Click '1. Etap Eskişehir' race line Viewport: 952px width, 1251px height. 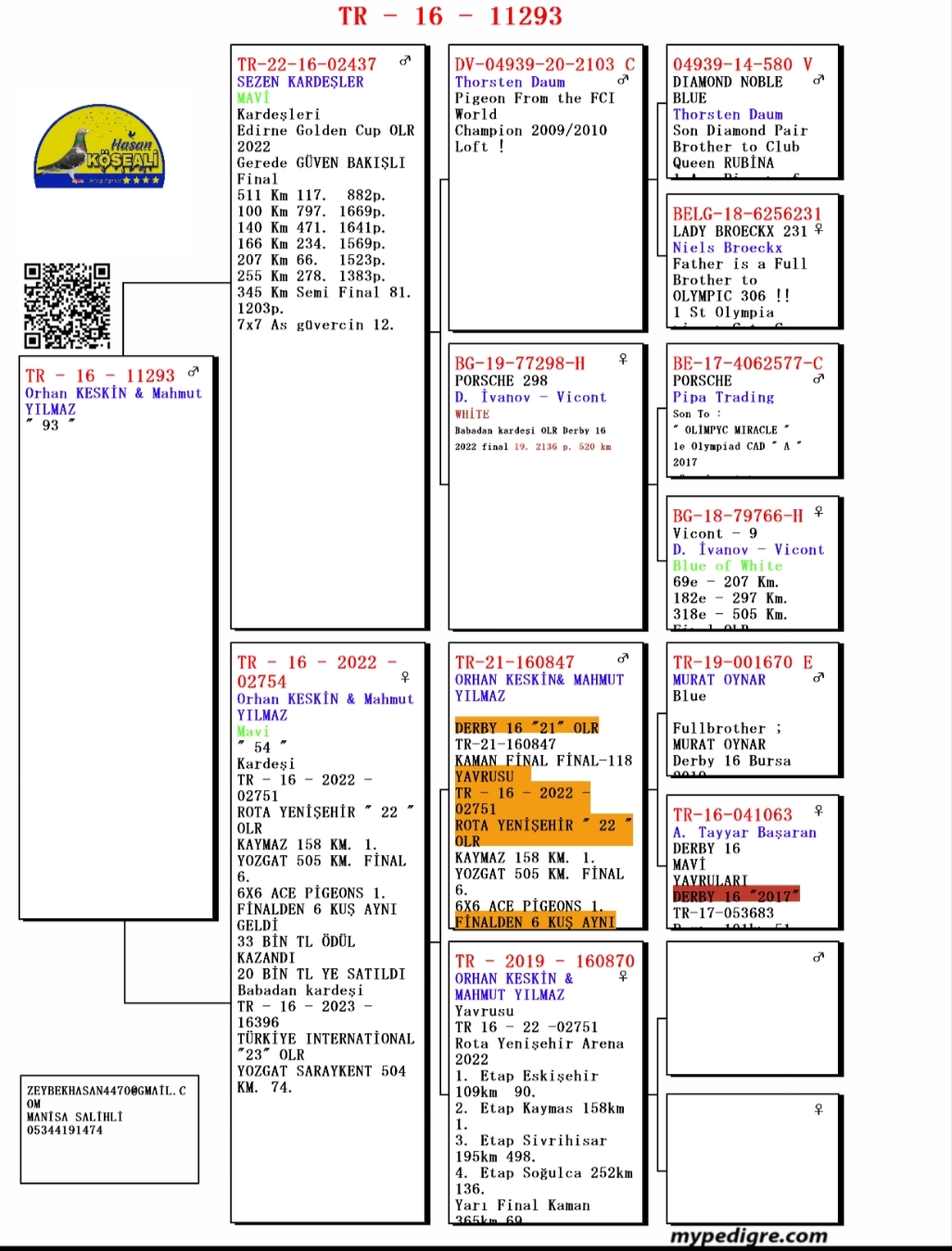tap(527, 1076)
